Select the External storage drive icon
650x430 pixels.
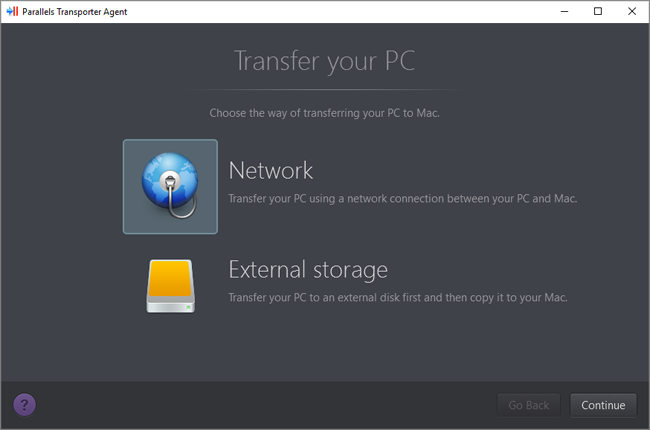pyautogui.click(x=170, y=286)
